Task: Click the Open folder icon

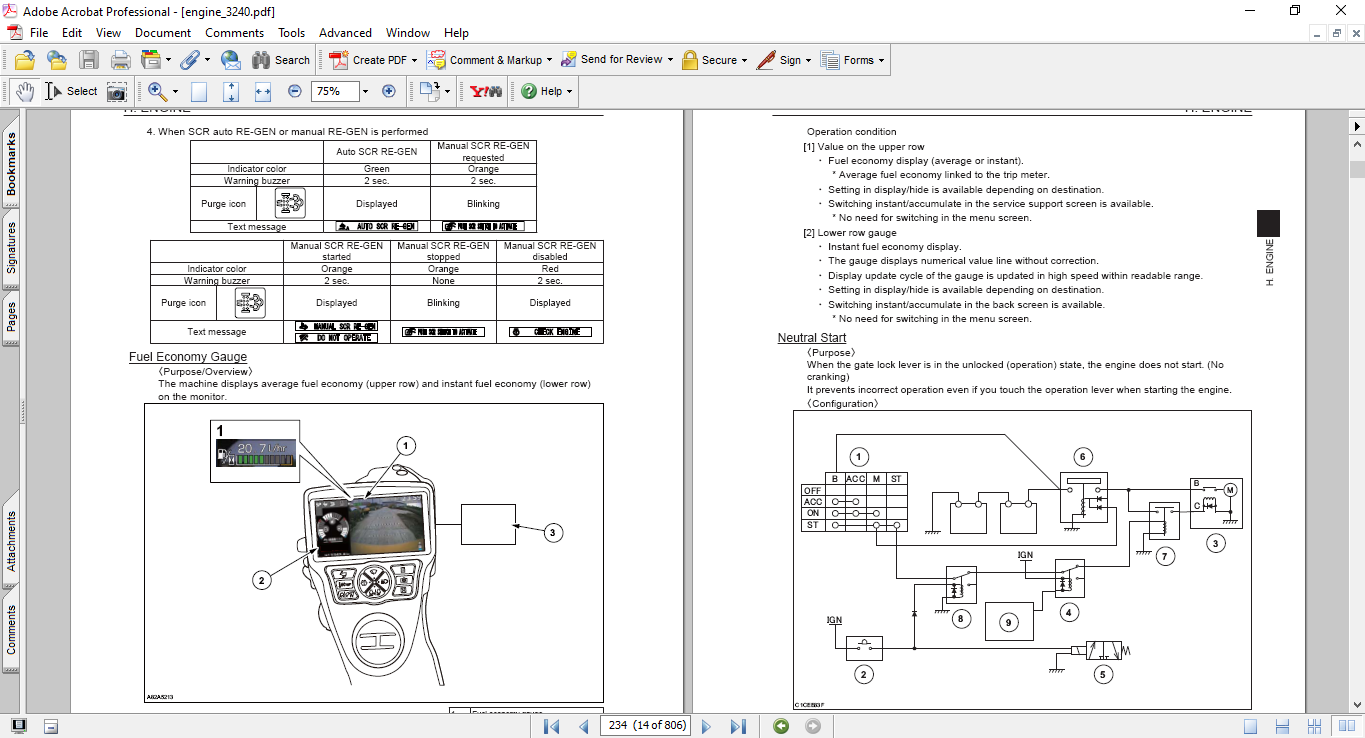Action: [25, 60]
